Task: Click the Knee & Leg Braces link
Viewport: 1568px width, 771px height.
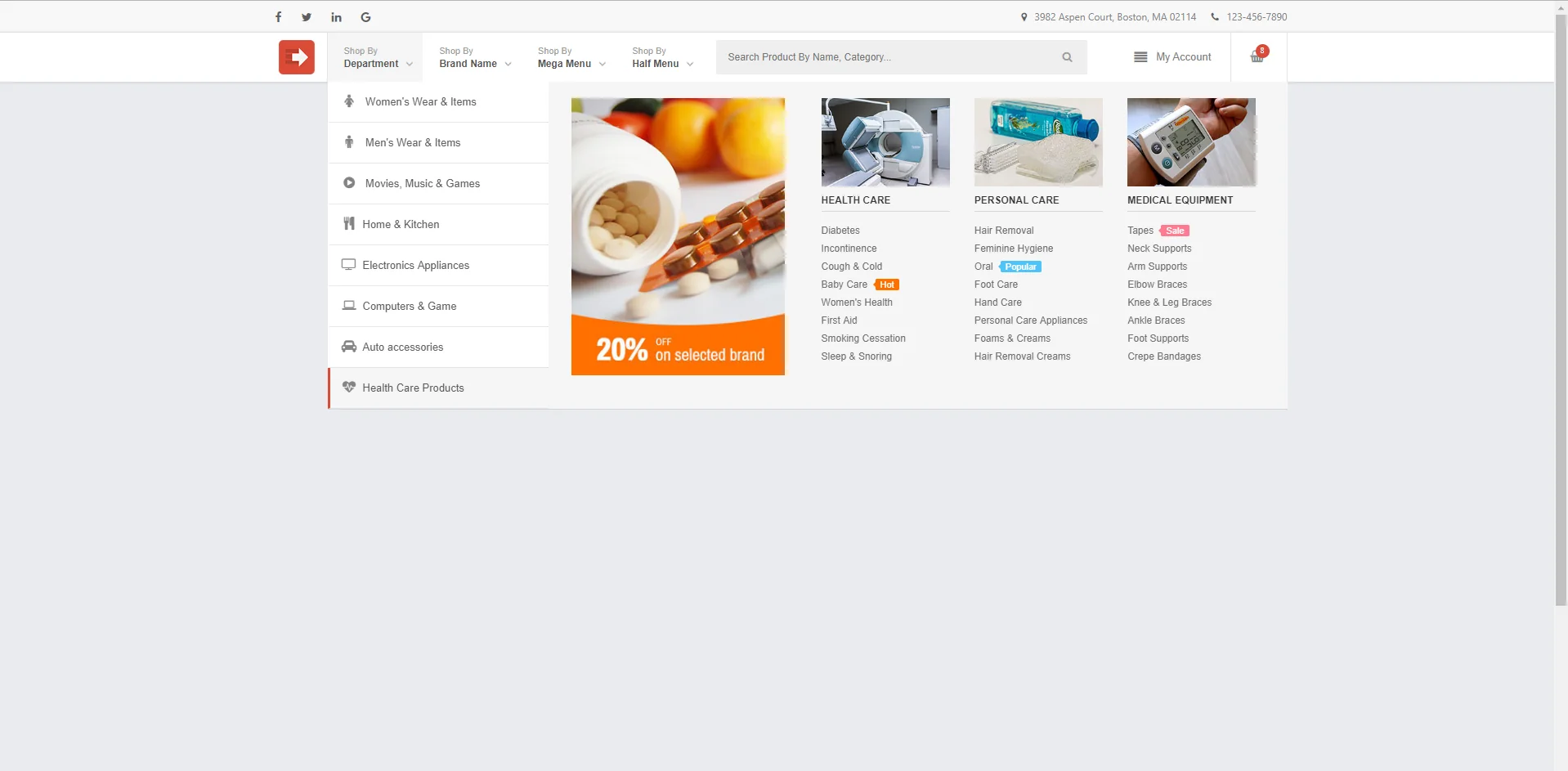Action: (1169, 303)
